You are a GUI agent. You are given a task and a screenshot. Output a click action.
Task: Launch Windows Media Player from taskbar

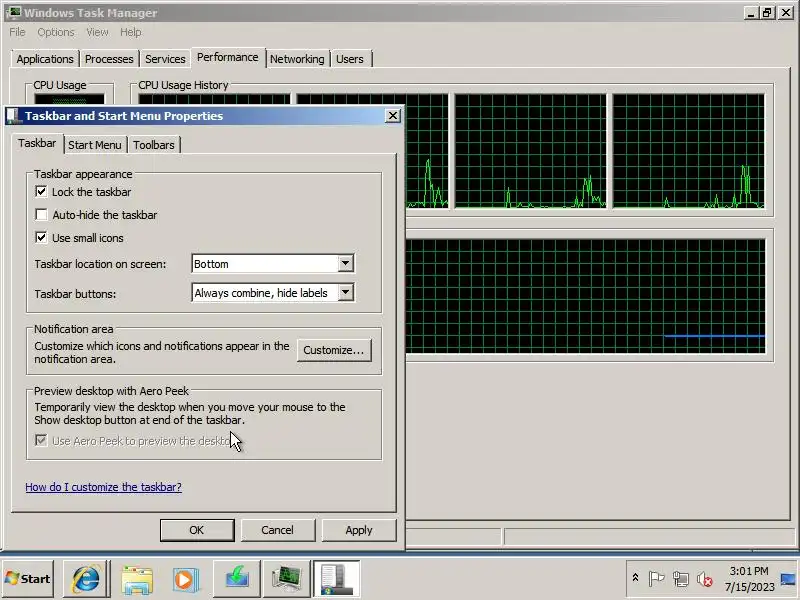(x=186, y=579)
